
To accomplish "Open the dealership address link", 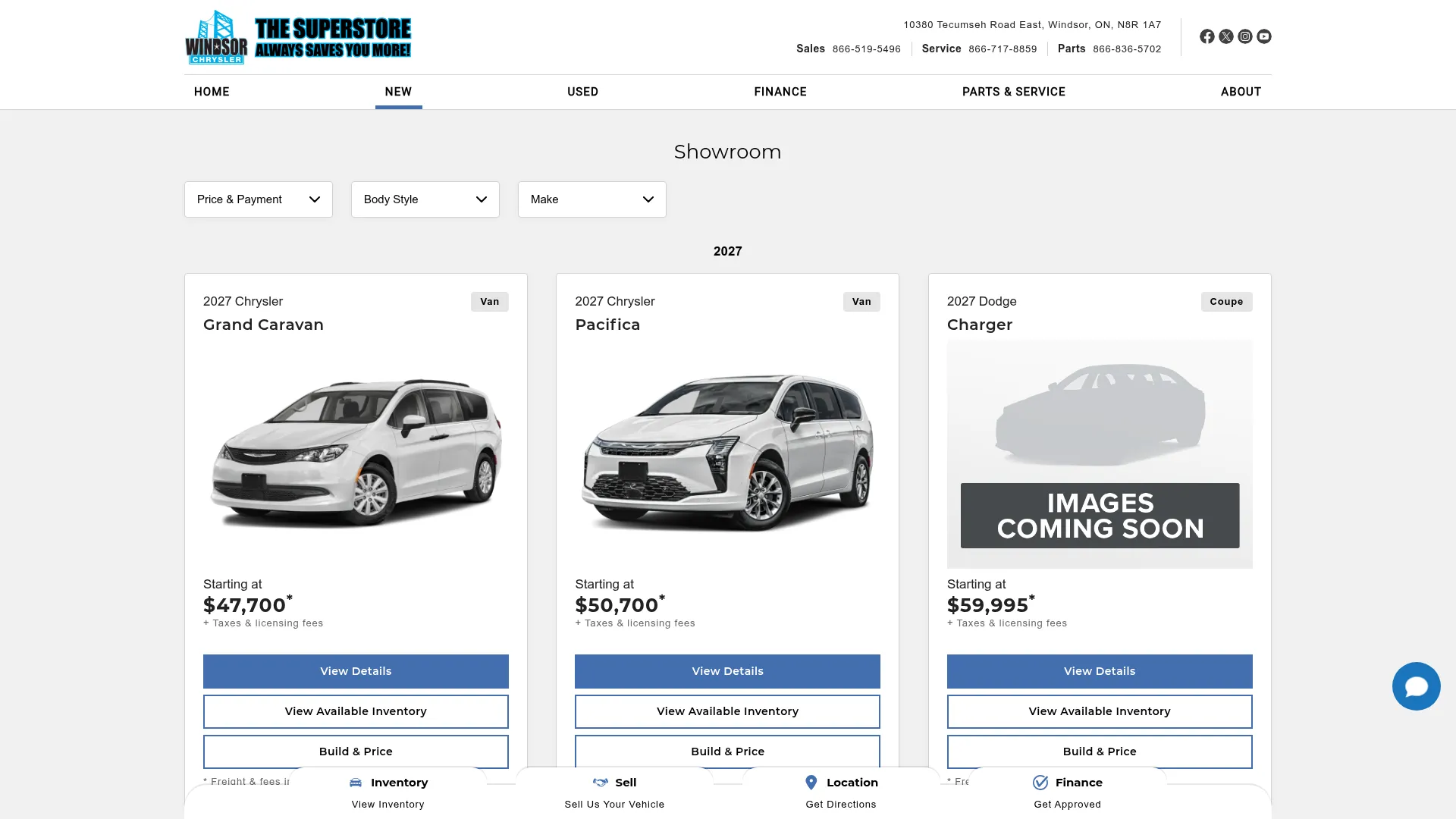I will [1032, 24].
